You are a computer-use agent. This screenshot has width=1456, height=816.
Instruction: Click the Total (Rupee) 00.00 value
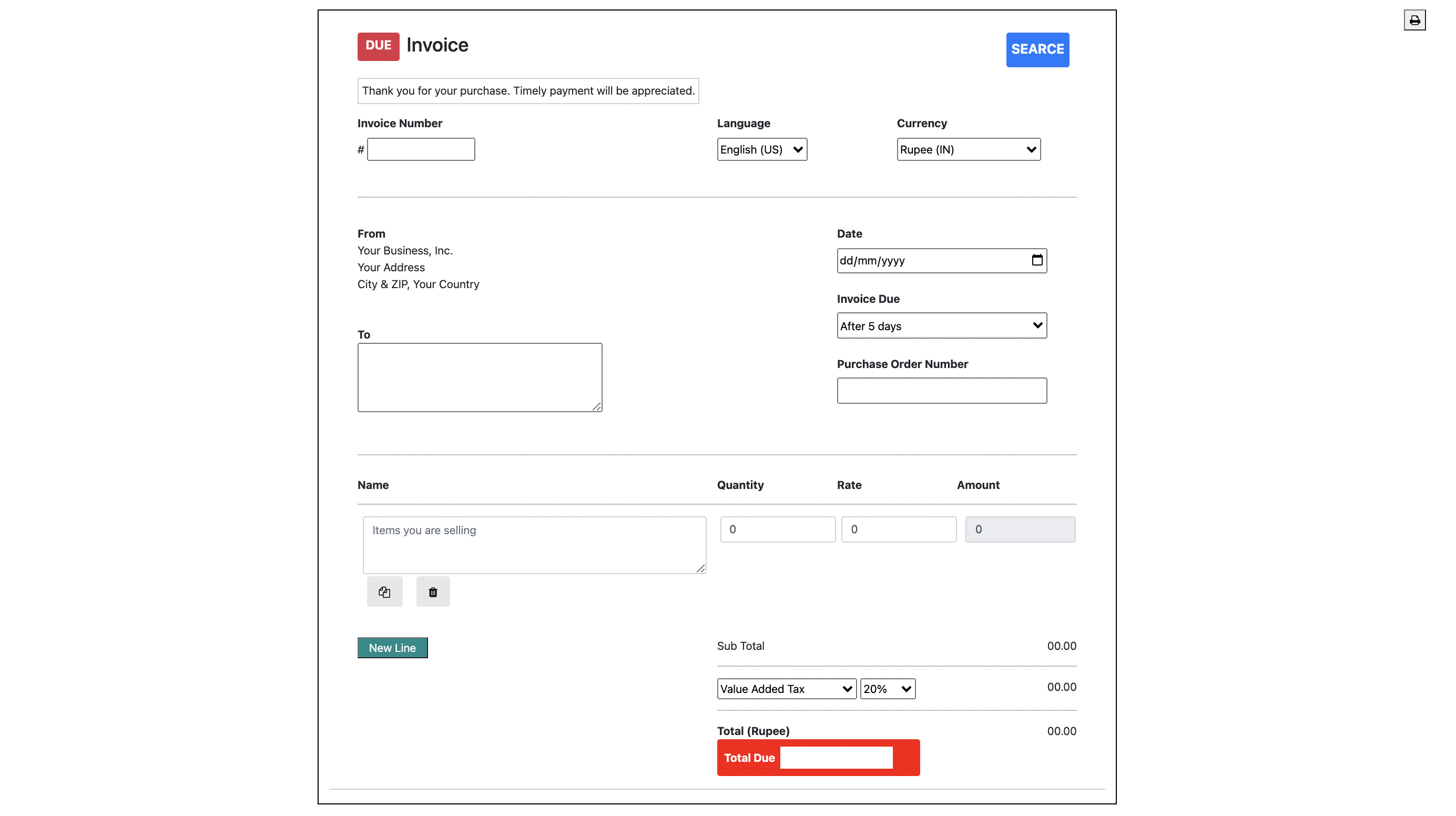(x=1062, y=731)
